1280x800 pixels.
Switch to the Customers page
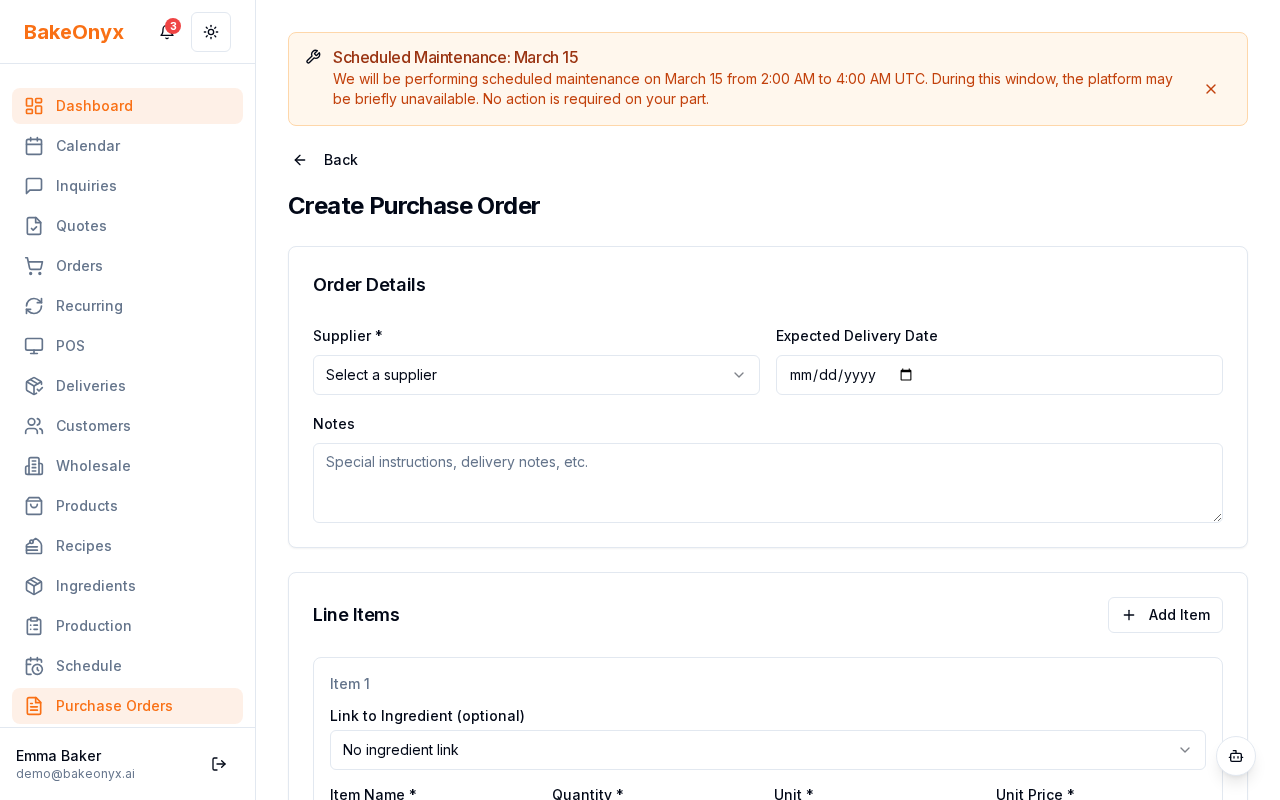click(x=93, y=426)
